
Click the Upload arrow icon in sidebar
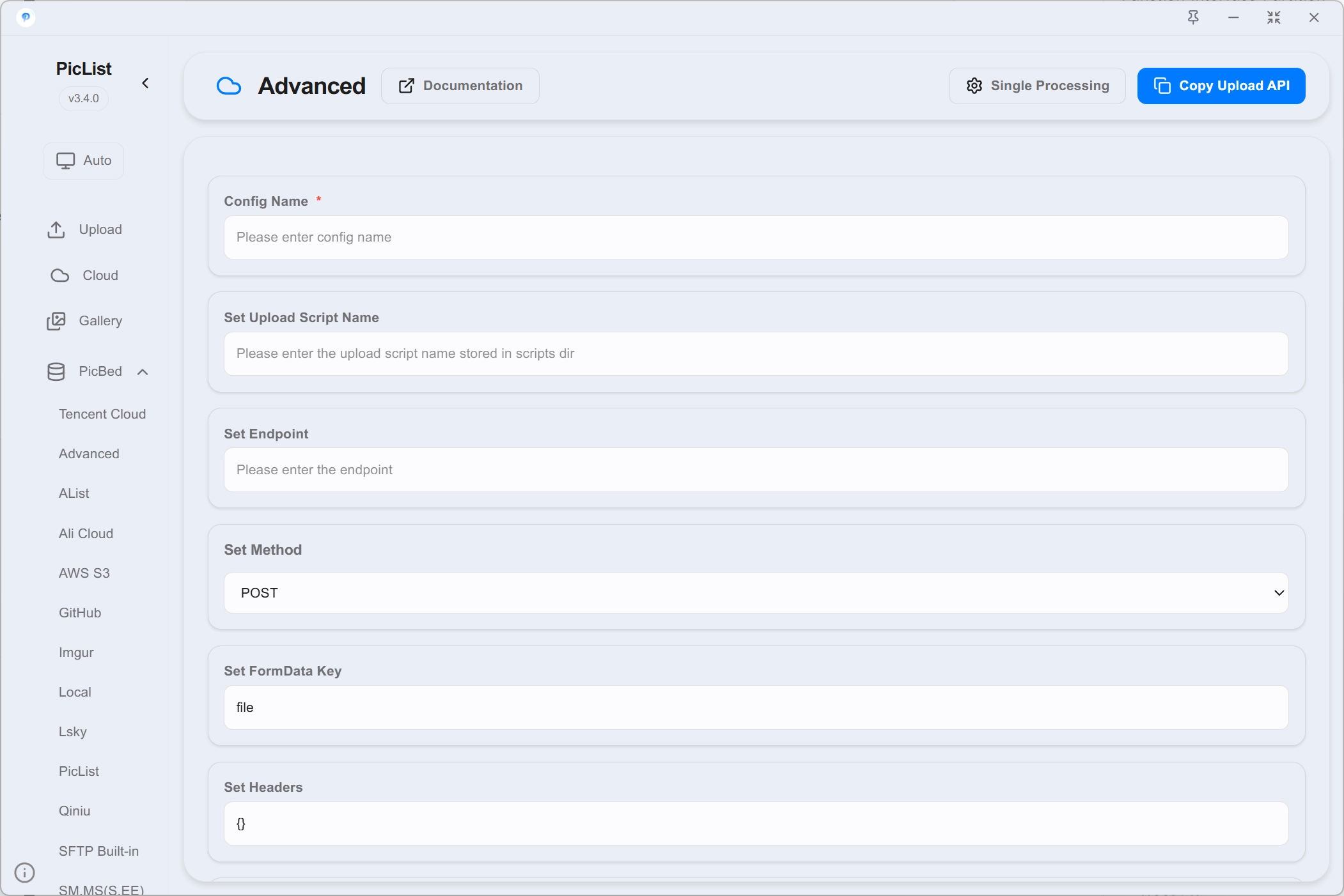tap(56, 229)
